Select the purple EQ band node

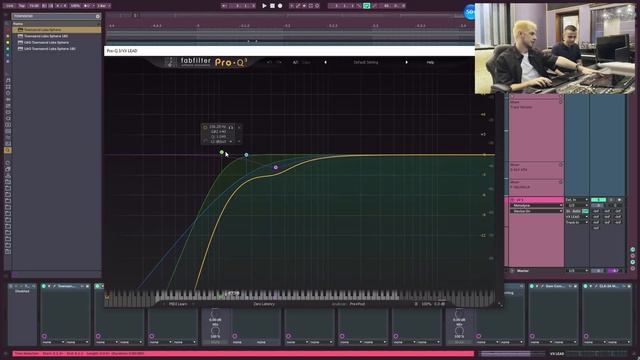(276, 167)
